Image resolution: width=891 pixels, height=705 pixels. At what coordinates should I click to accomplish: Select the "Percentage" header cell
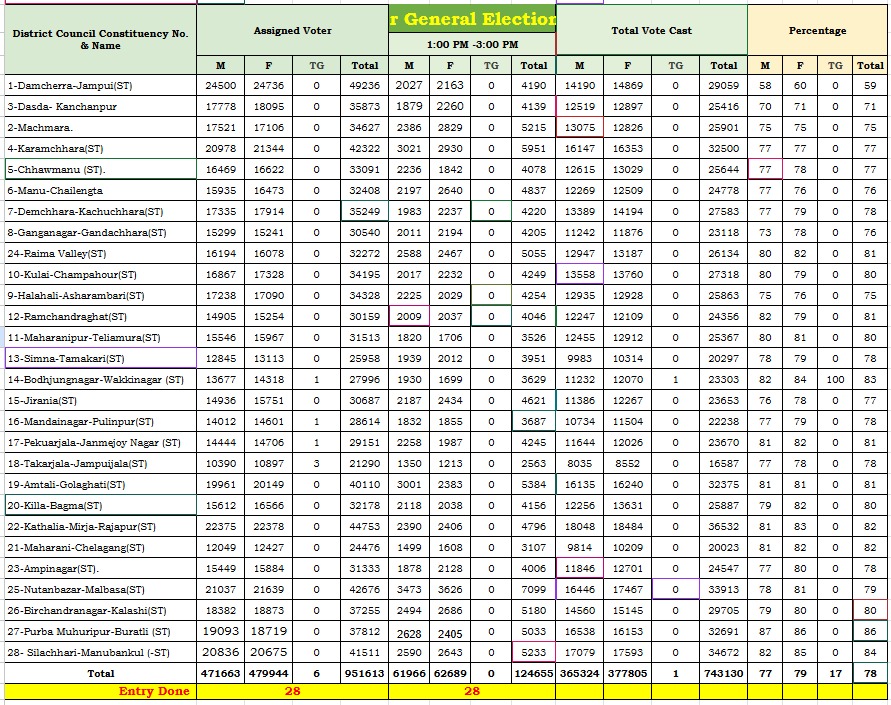point(817,31)
